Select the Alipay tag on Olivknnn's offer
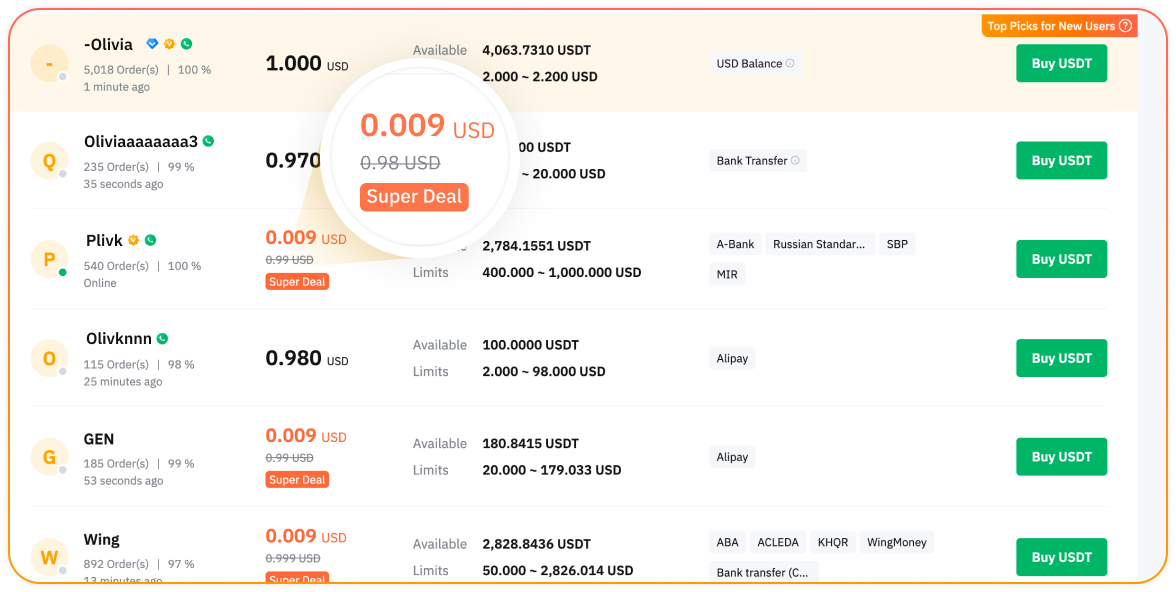This screenshot has width=1176, height=592. pyautogui.click(x=732, y=358)
